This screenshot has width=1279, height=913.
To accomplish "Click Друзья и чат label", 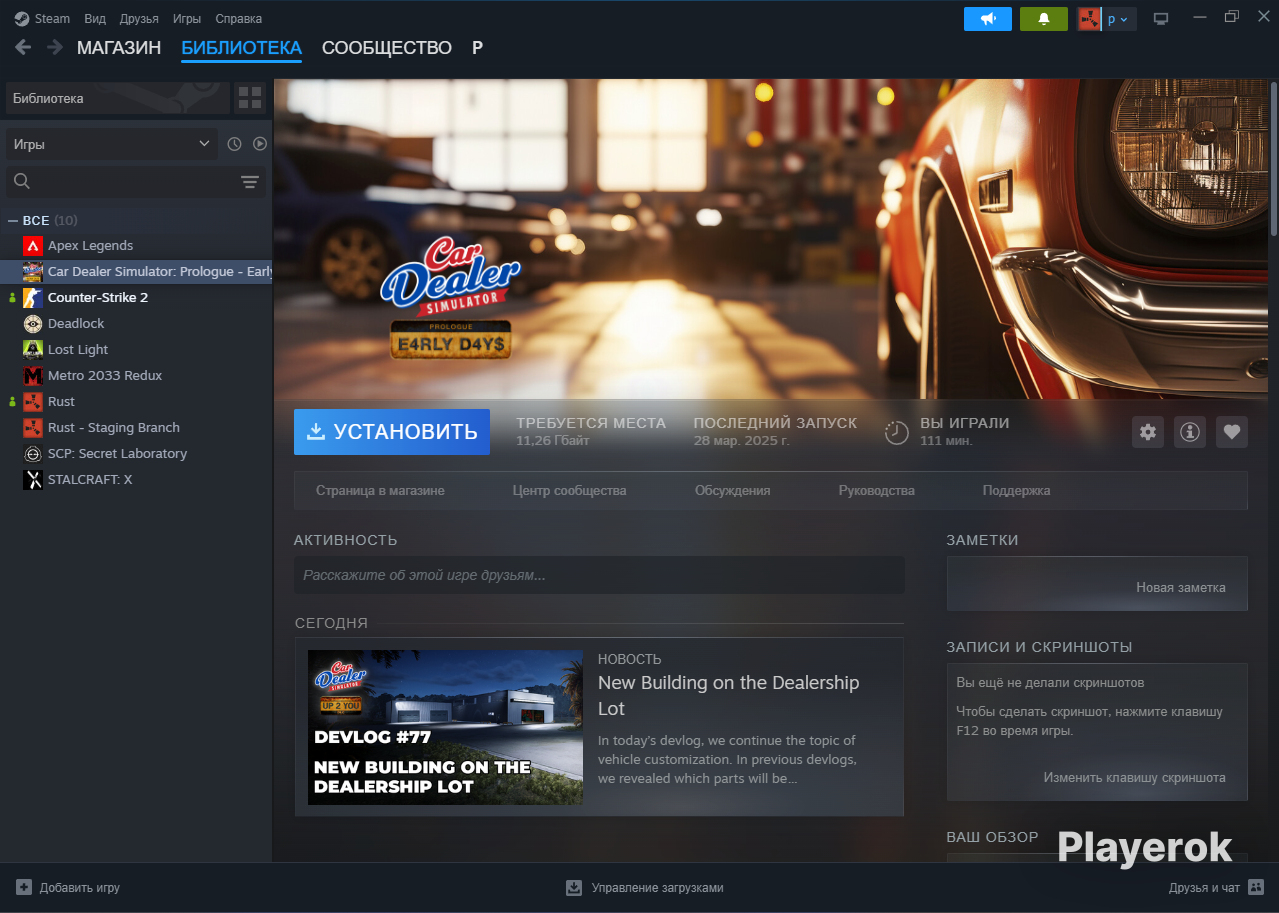I will click(1204, 887).
